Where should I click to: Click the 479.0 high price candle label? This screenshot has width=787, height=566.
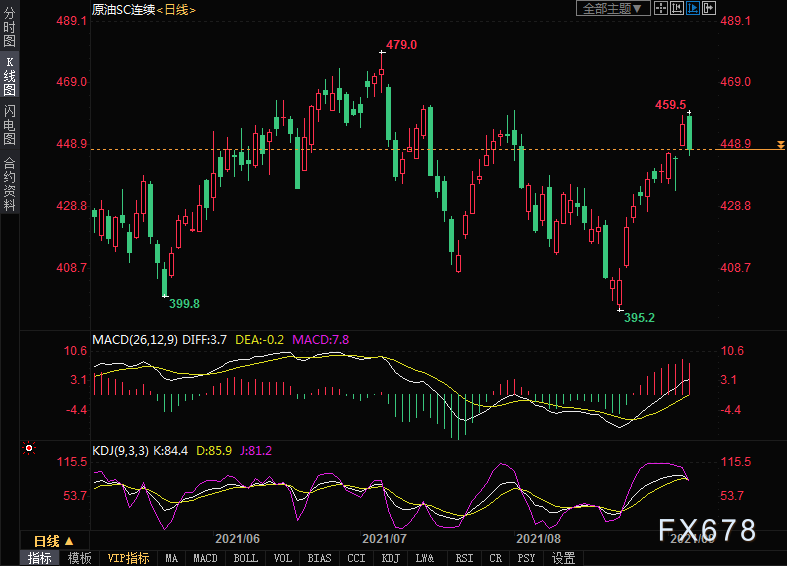[x=401, y=45]
